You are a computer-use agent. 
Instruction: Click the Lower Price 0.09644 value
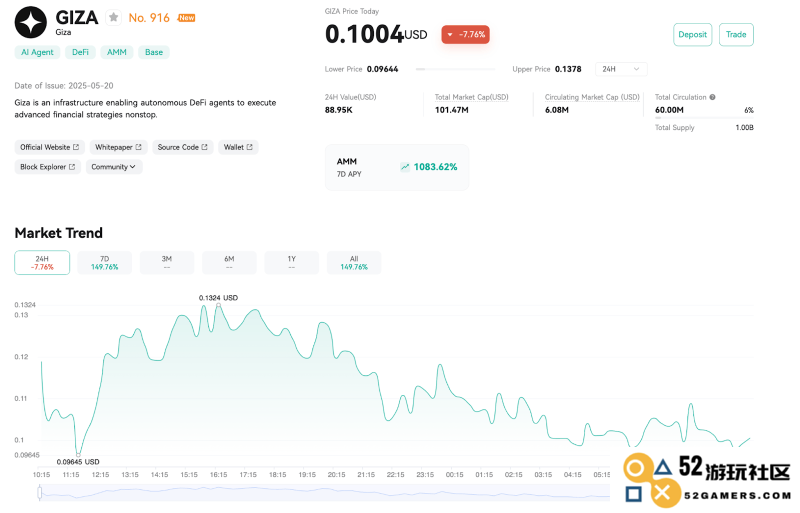click(x=383, y=69)
